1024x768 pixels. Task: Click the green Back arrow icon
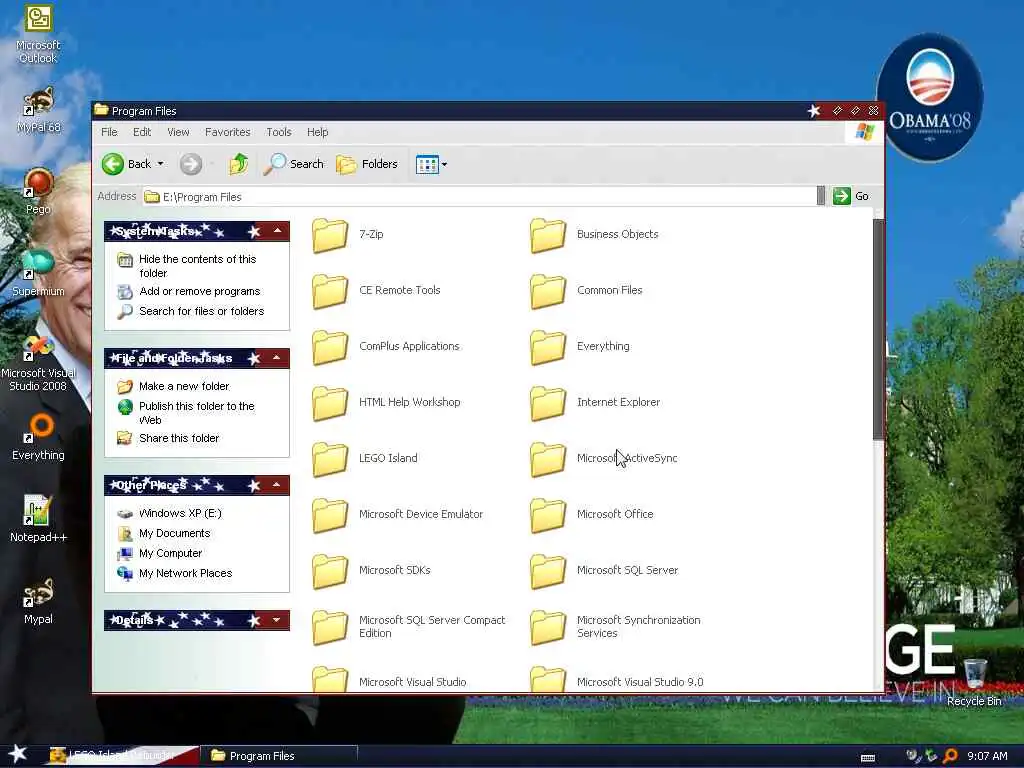click(x=113, y=164)
